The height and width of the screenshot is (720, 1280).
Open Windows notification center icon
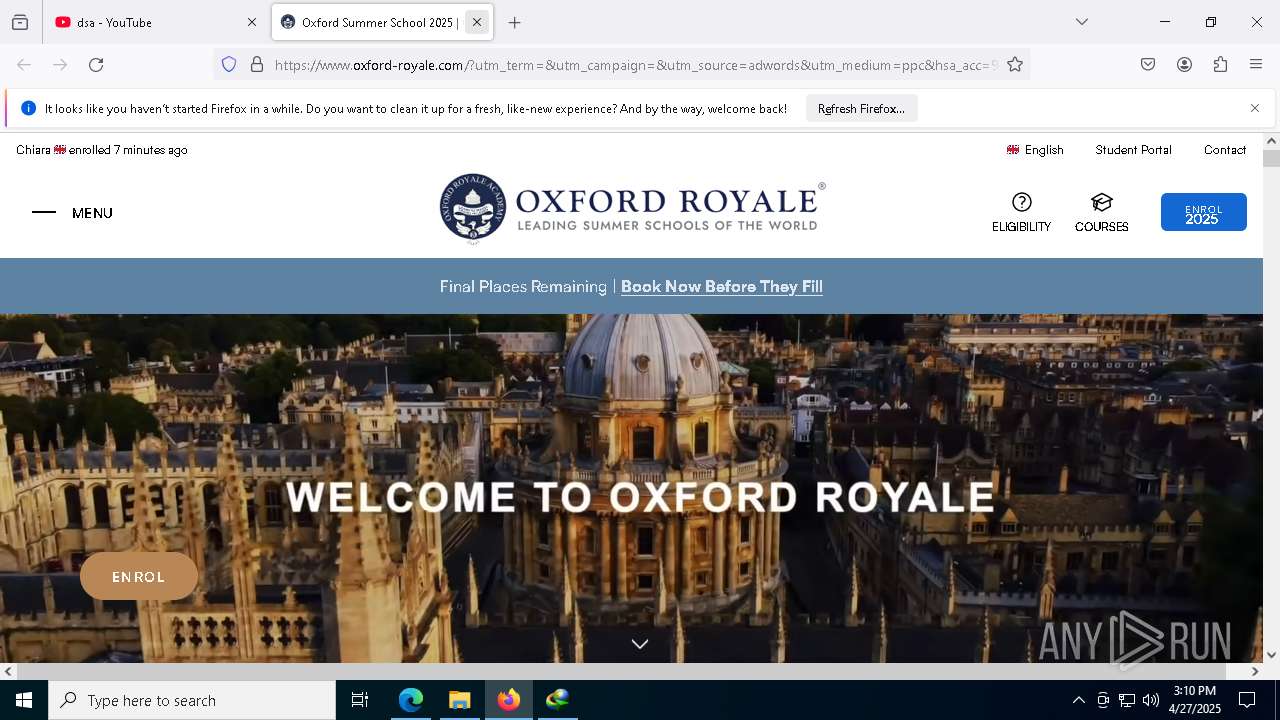click(1248, 700)
